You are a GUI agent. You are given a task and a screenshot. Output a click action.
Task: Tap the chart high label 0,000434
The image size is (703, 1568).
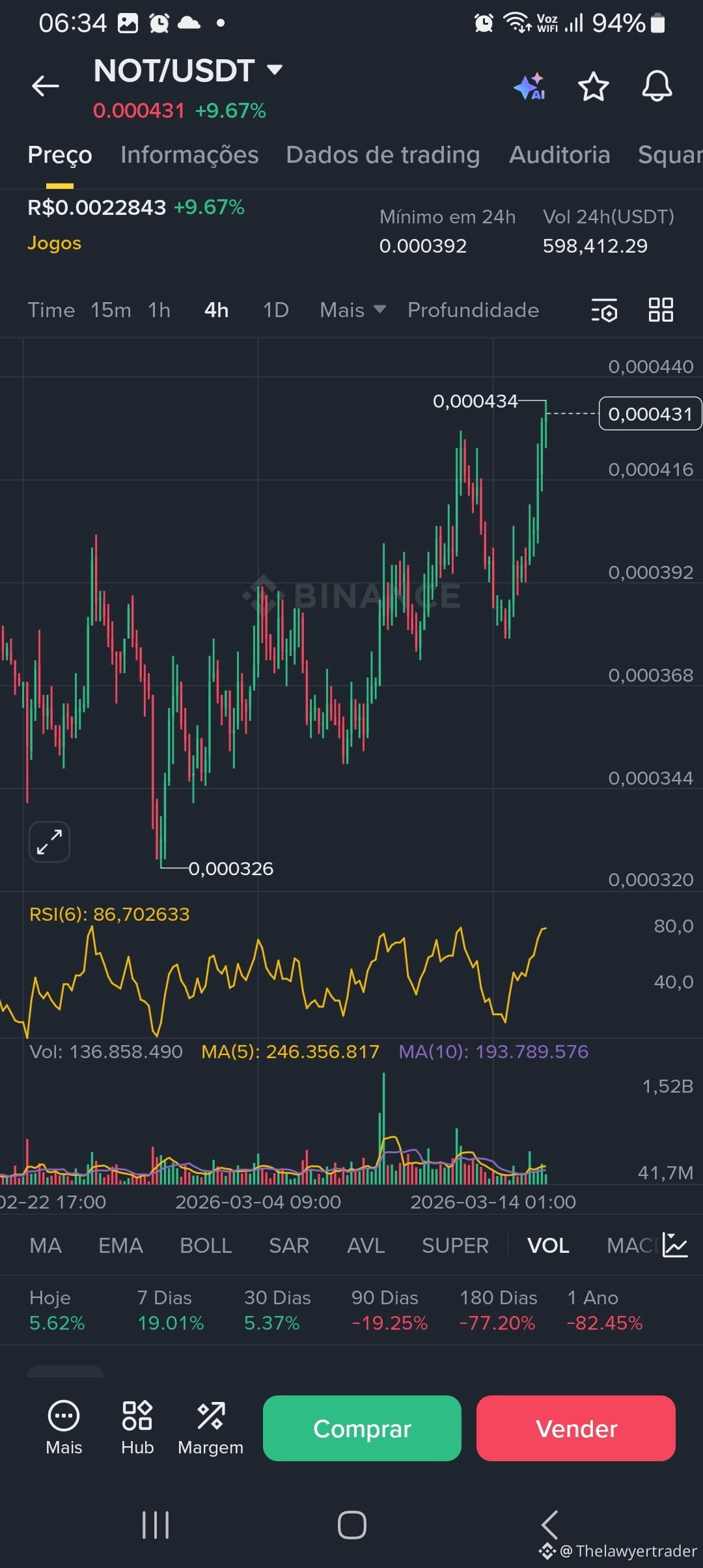[x=475, y=401]
